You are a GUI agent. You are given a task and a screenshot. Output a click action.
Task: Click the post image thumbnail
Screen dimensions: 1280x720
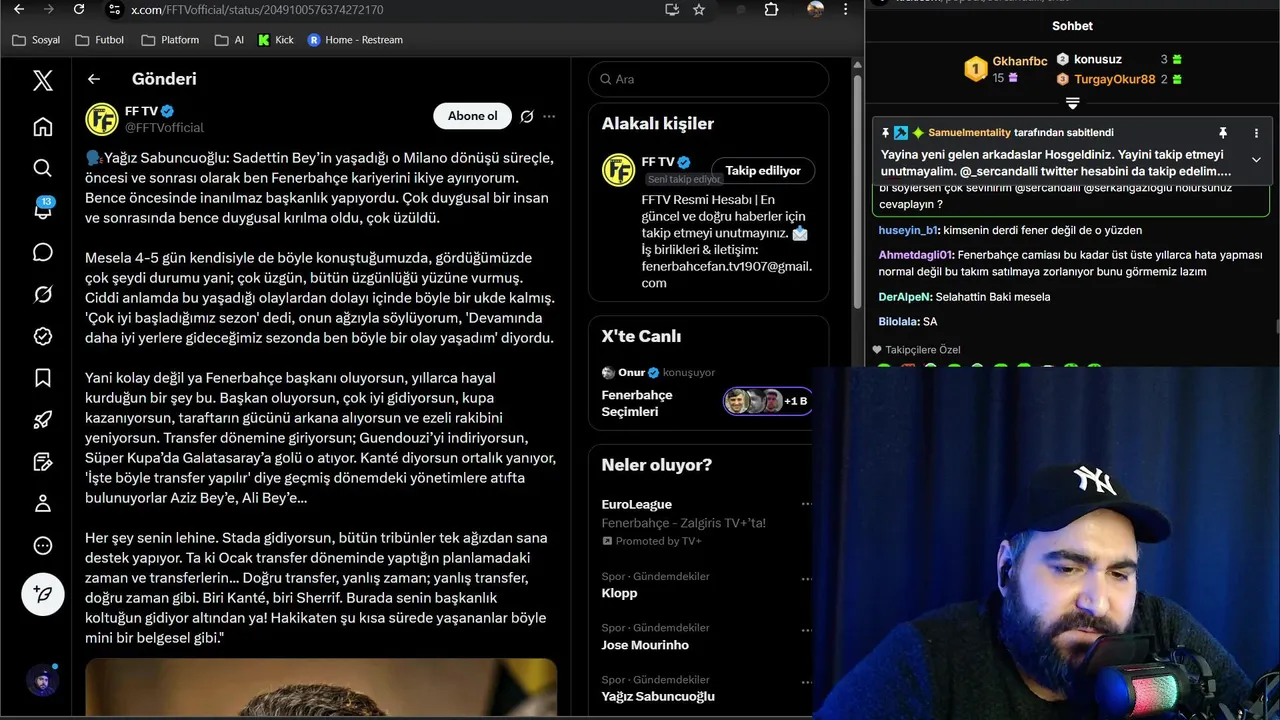point(321,689)
